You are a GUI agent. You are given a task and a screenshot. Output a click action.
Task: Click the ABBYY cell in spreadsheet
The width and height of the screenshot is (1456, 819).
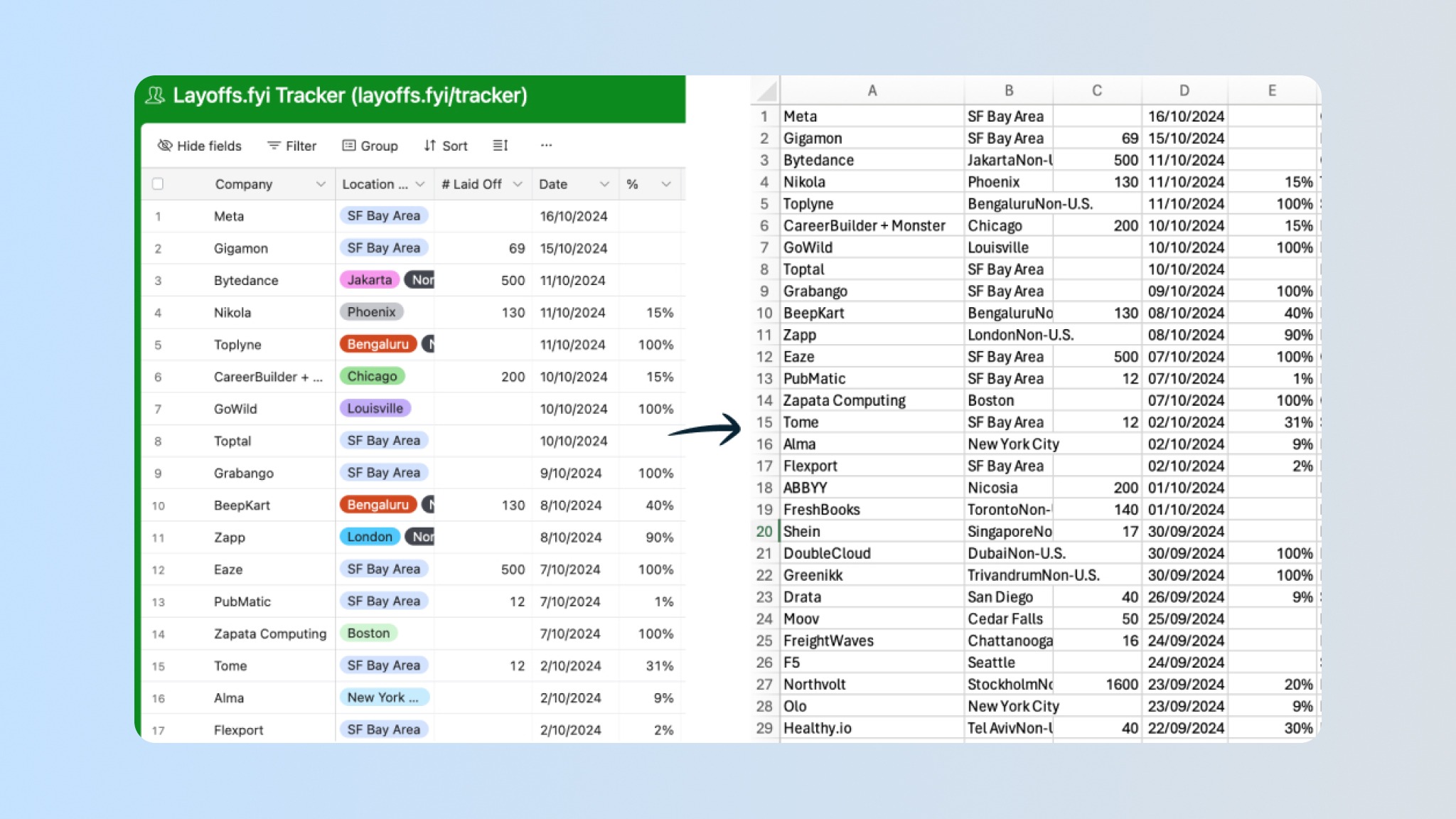[872, 488]
